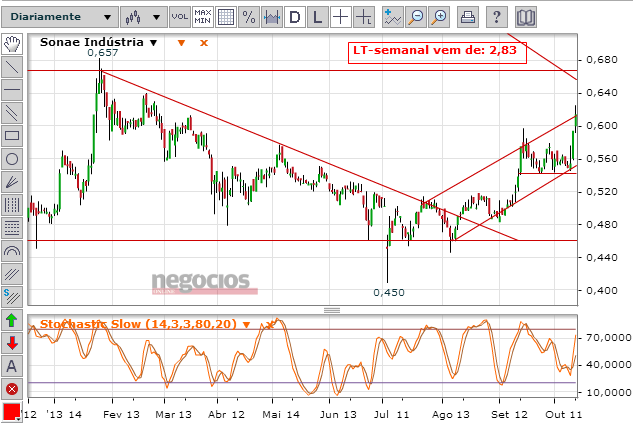Click the 0,680 price axis label
The width and height of the screenshot is (633, 430).
(x=602, y=60)
